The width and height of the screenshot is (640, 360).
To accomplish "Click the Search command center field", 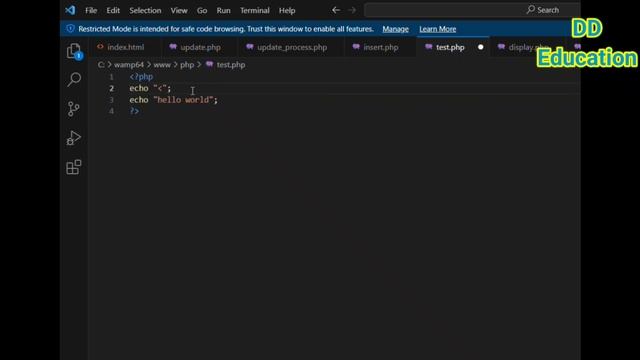I will 472,10.
